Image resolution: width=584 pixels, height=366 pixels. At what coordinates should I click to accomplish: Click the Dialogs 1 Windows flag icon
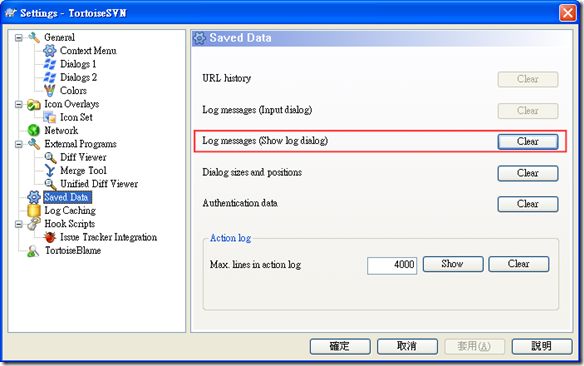(50, 64)
